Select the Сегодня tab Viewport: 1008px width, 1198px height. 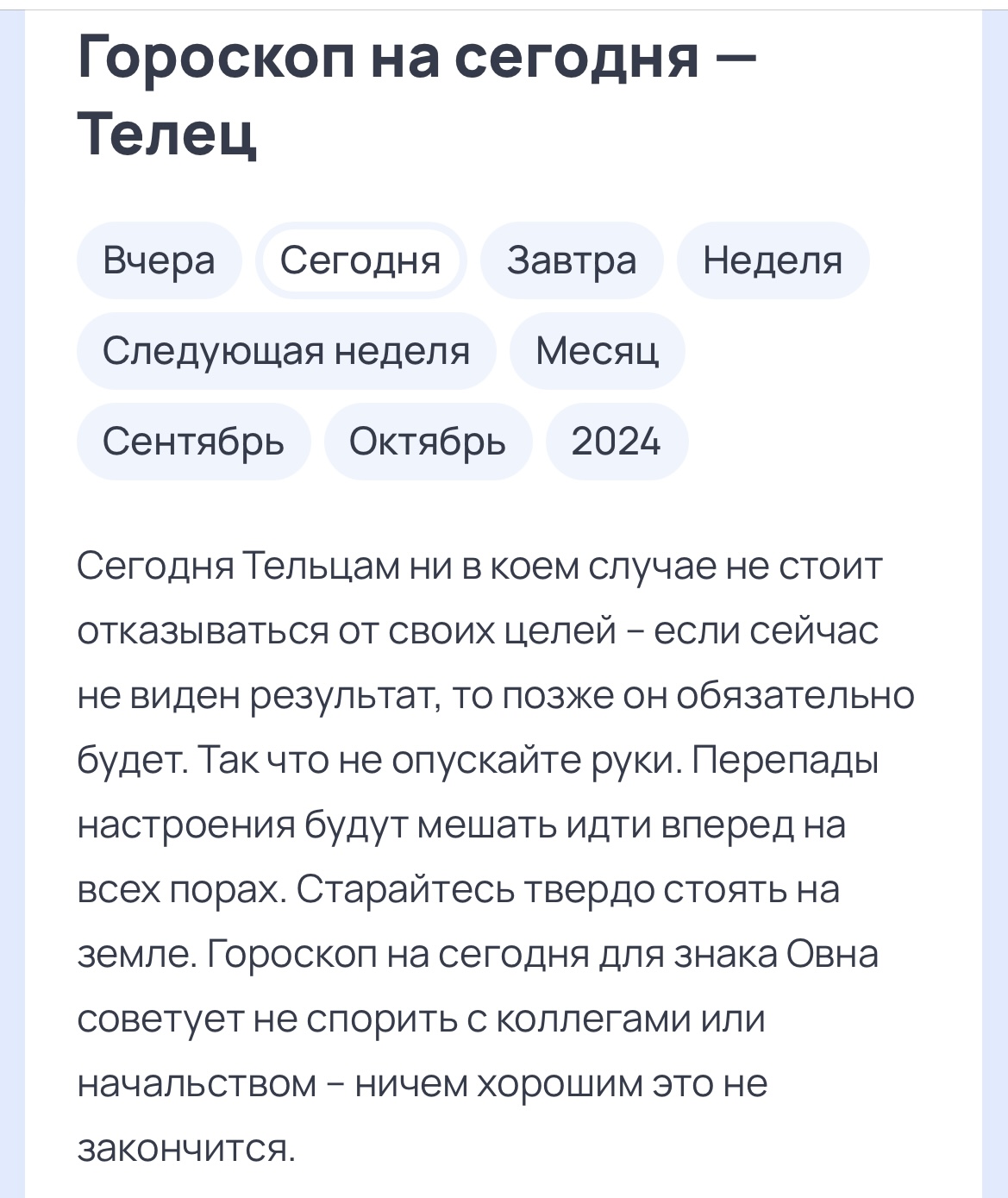pyautogui.click(x=360, y=260)
